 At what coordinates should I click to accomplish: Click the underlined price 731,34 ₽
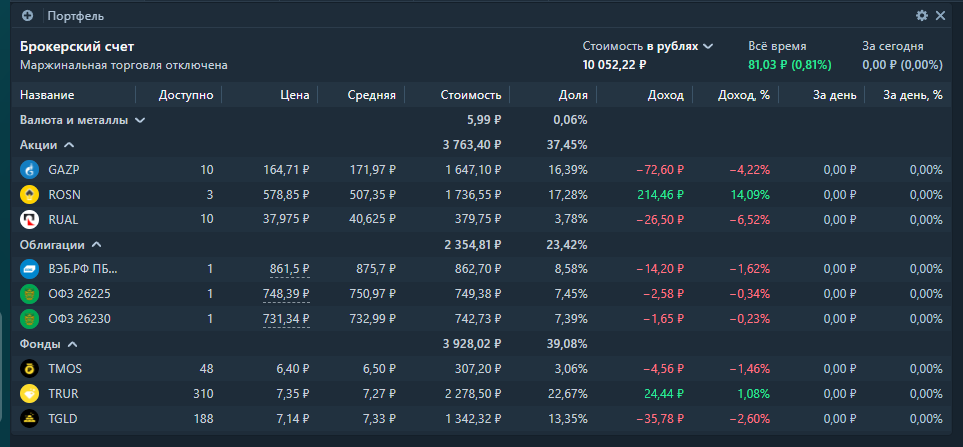pos(287,319)
